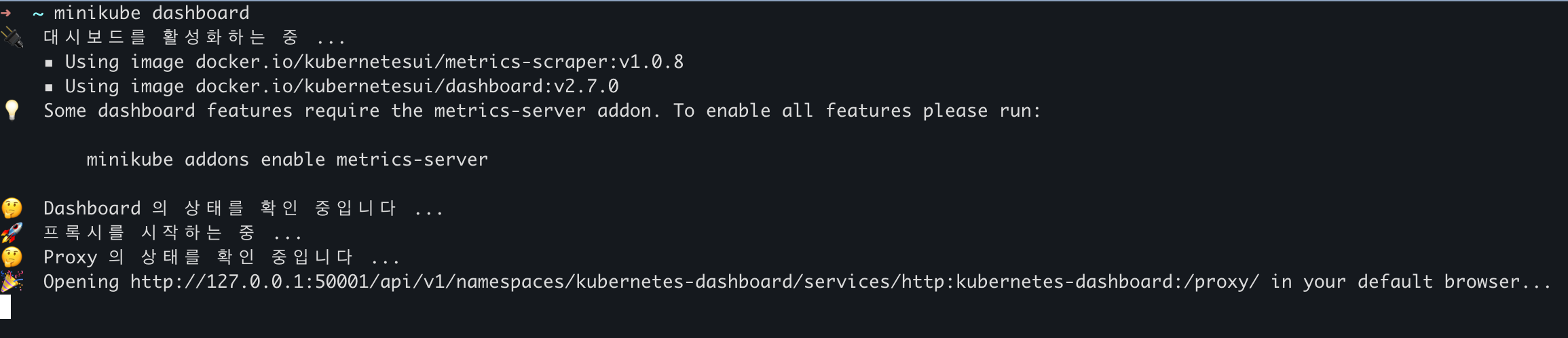Click the lightbulb tip emoji
1568x338 pixels.
(x=12, y=110)
